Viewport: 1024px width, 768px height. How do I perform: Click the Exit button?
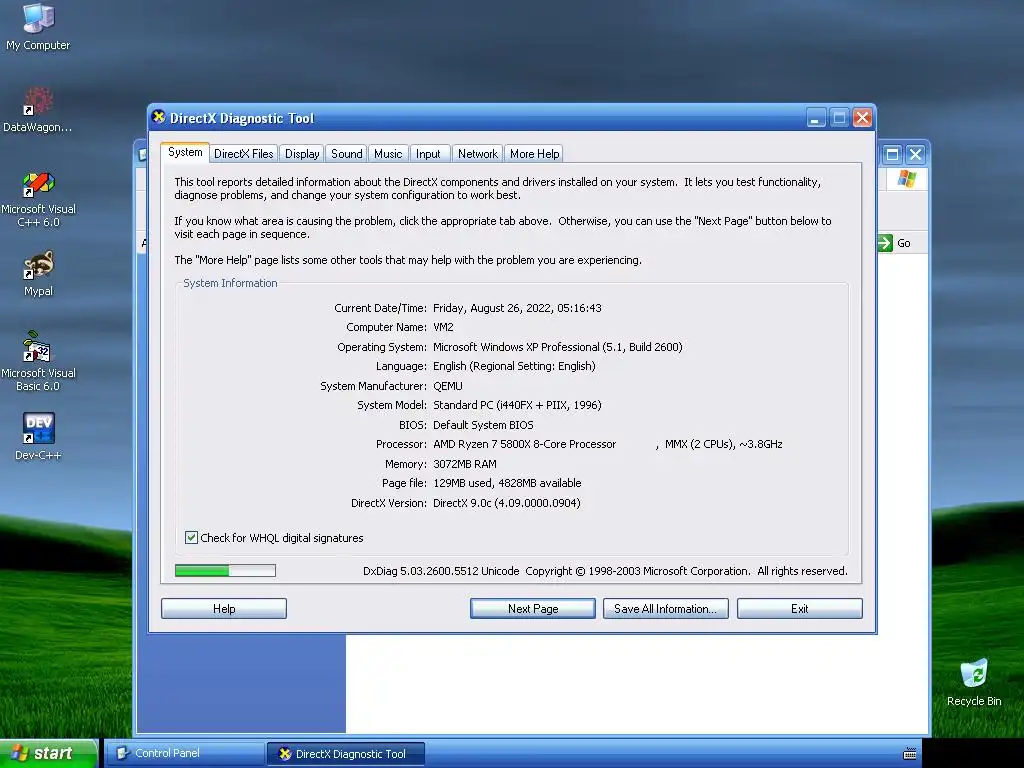click(799, 609)
